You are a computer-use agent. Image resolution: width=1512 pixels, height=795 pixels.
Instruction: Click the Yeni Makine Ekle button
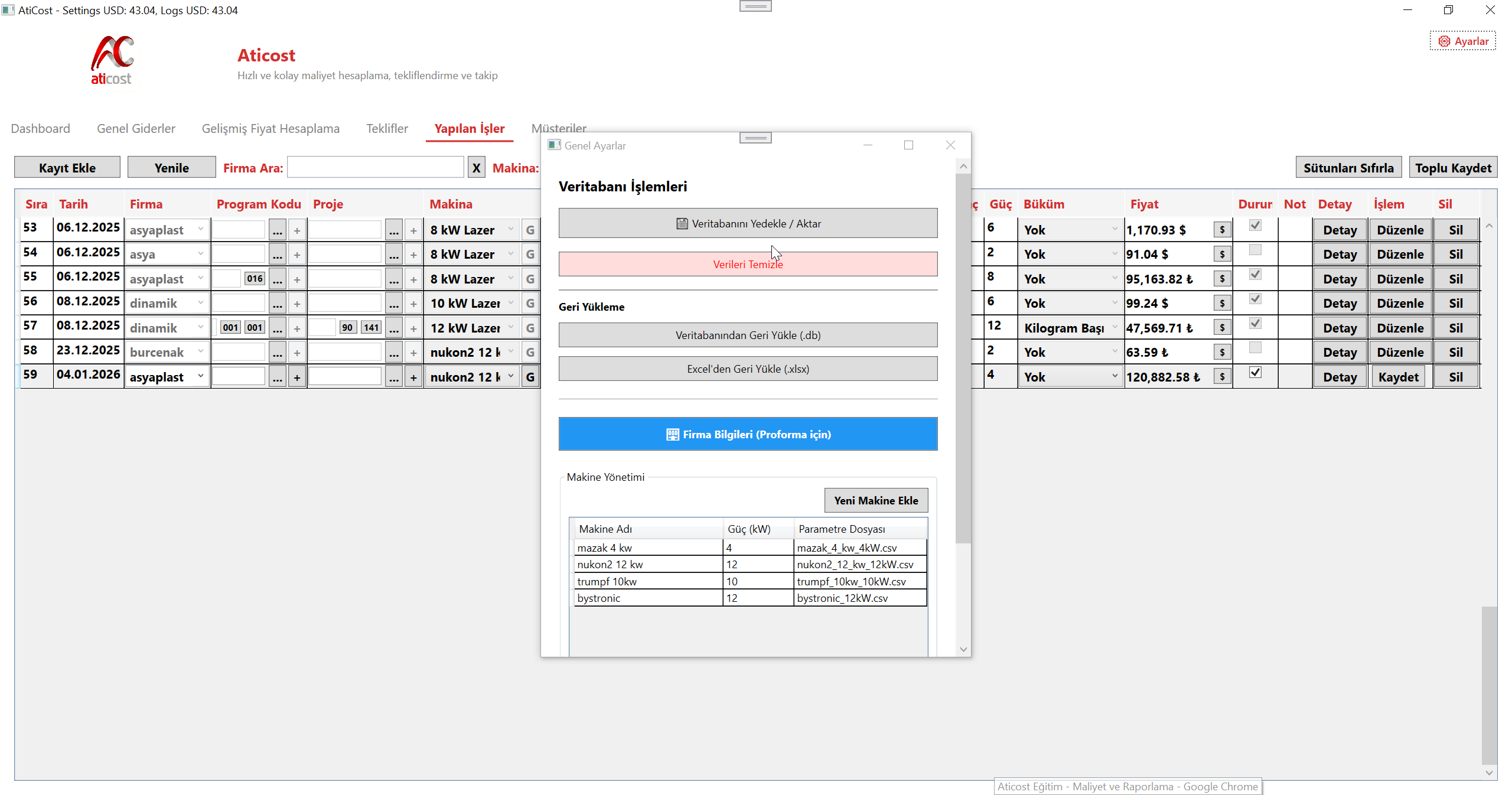875,500
